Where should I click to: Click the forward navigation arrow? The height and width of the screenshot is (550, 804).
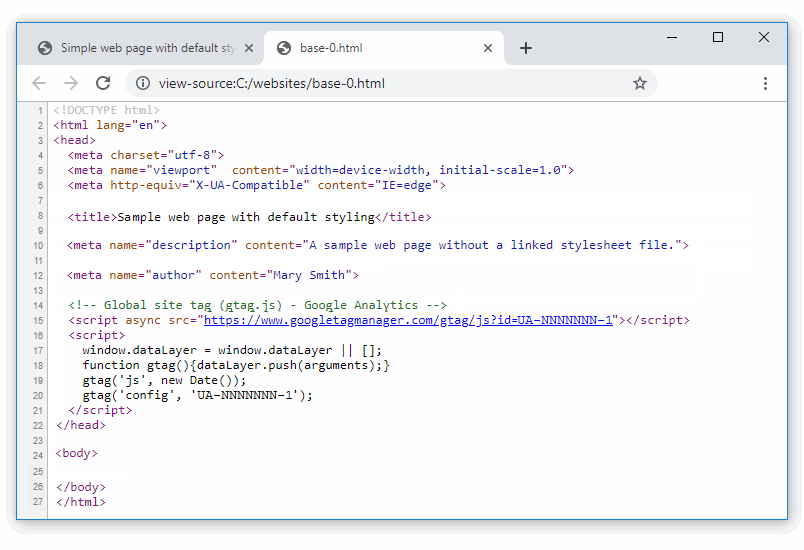click(71, 83)
